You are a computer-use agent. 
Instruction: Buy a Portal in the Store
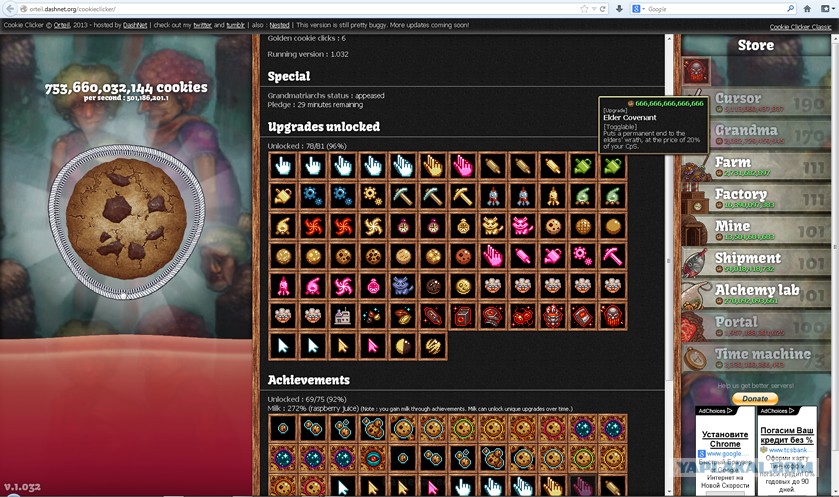[x=757, y=327]
